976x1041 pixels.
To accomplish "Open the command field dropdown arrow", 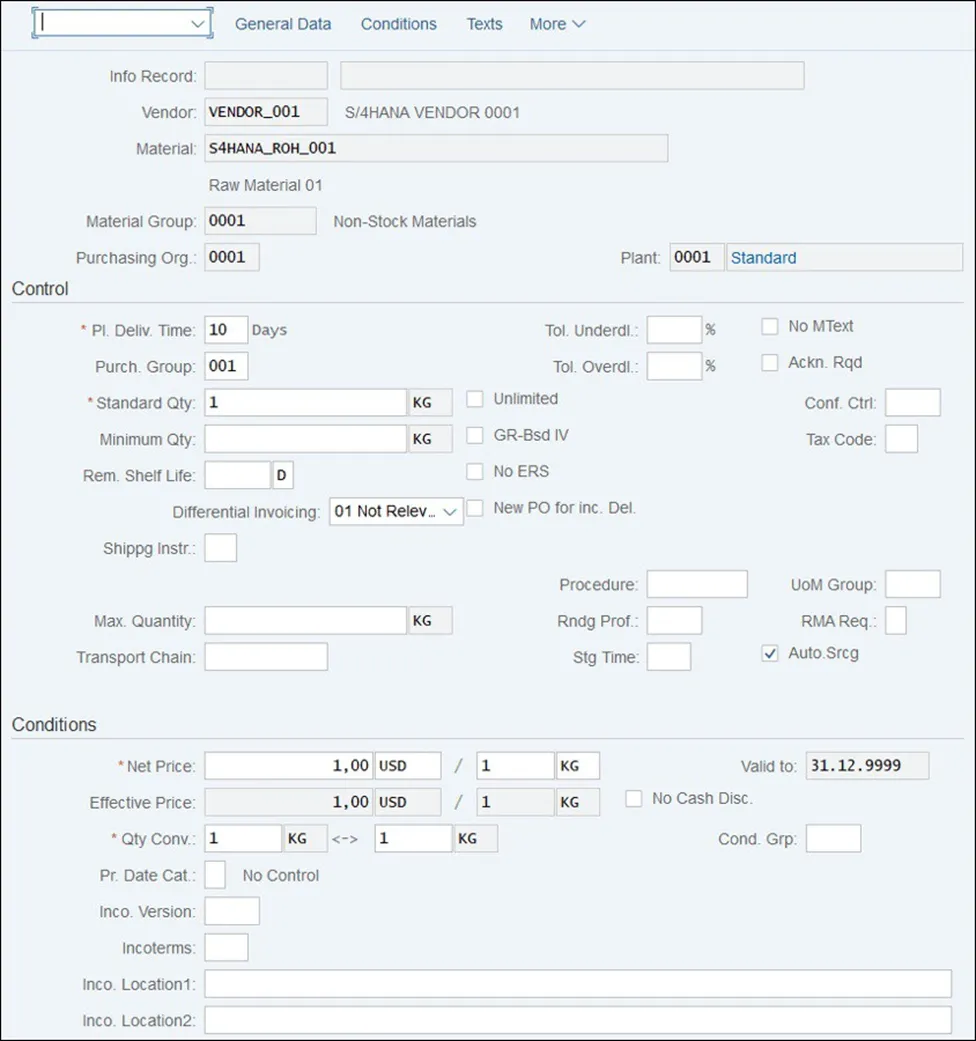I will coord(197,23).
